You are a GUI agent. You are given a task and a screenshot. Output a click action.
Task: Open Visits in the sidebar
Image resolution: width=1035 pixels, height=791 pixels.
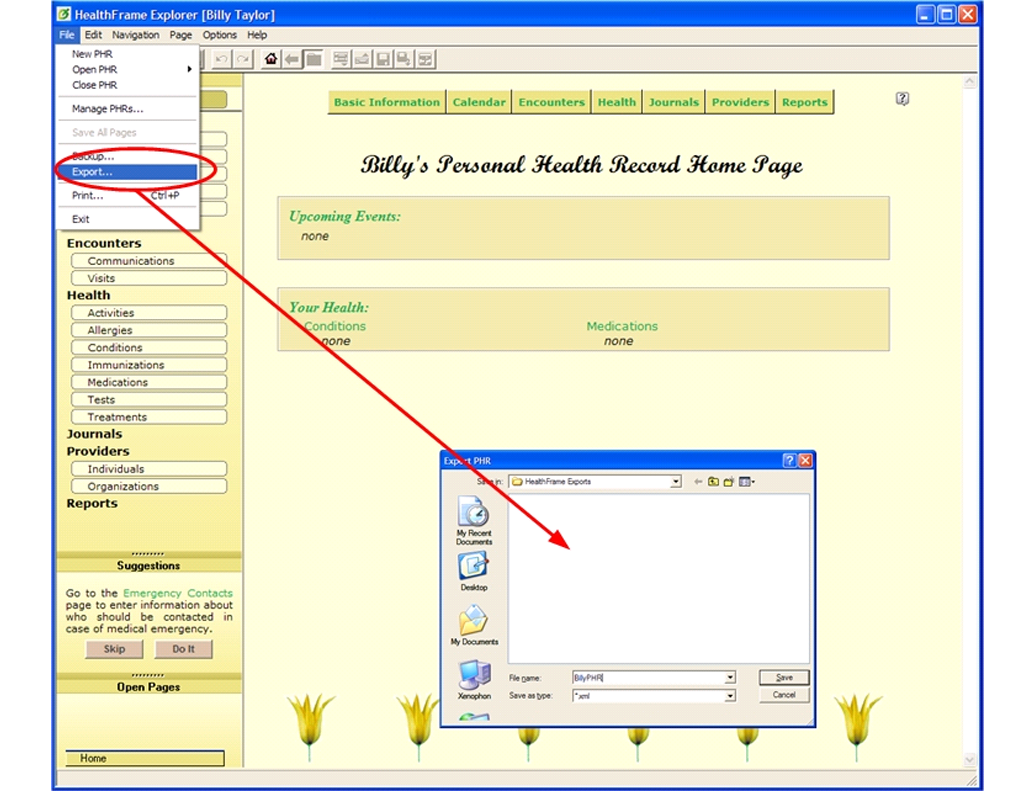click(x=149, y=278)
